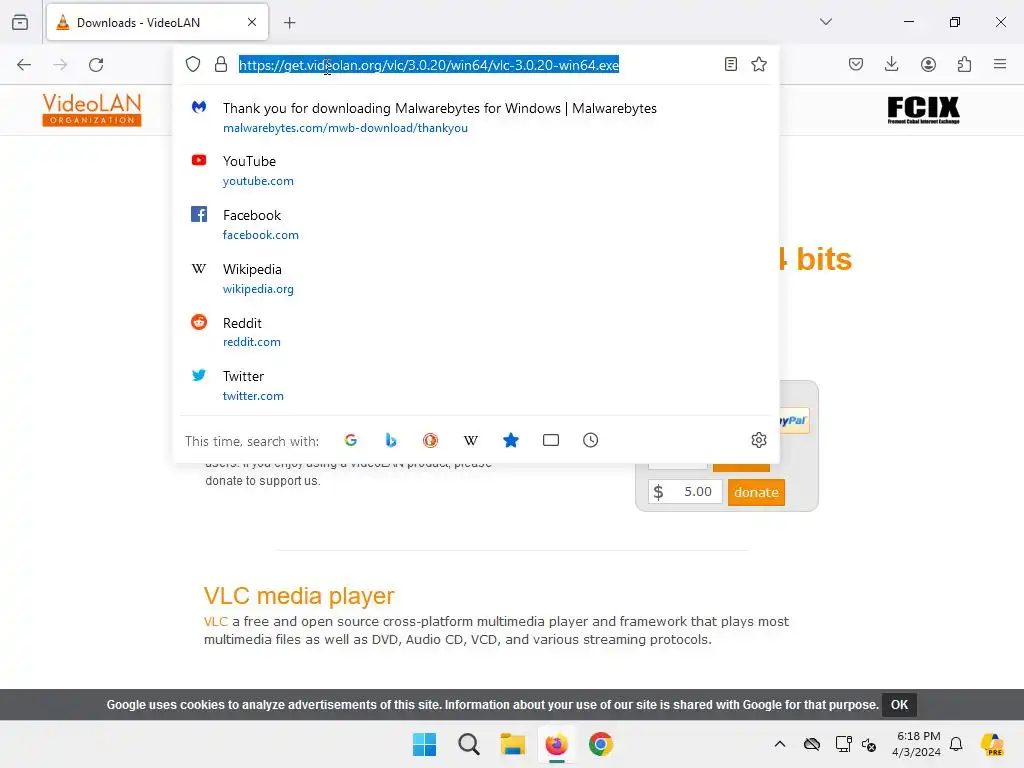Switch to Firefox in taskbar

pos(556,744)
